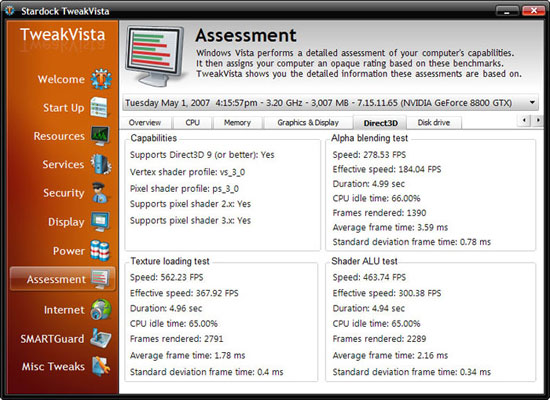Click 'Vertex shader profile: vs_3_0' text
This screenshot has height=400, width=550.
187,172
